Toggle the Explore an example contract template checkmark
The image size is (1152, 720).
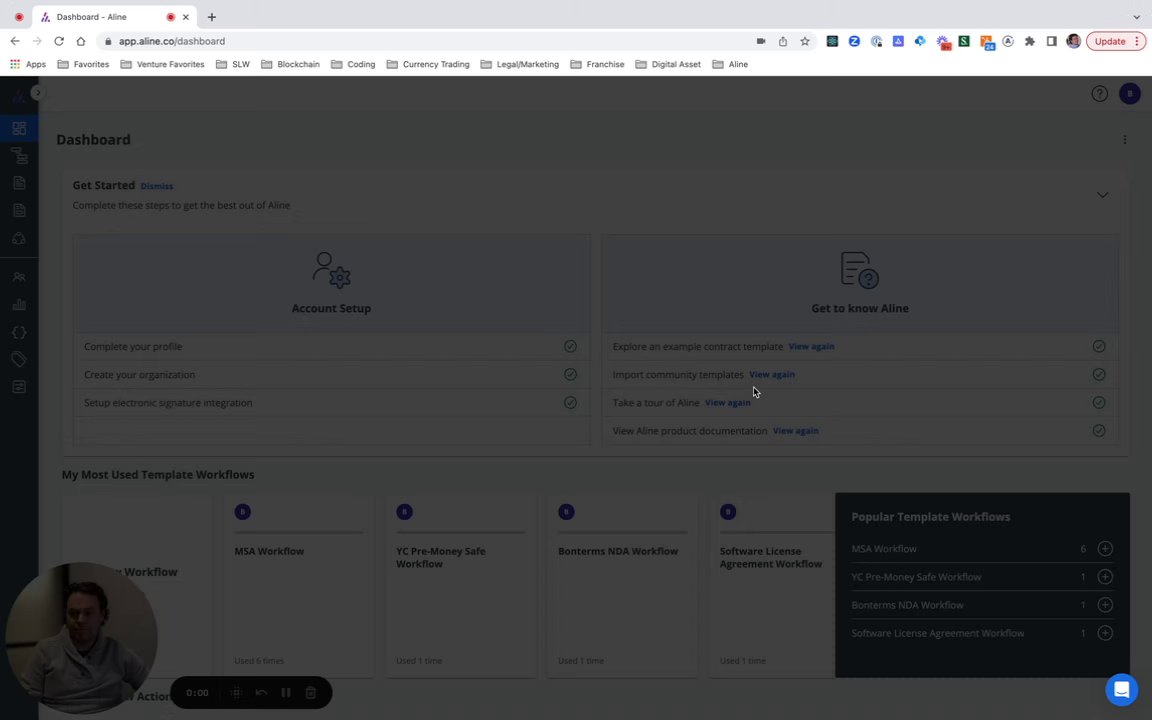pos(1098,347)
